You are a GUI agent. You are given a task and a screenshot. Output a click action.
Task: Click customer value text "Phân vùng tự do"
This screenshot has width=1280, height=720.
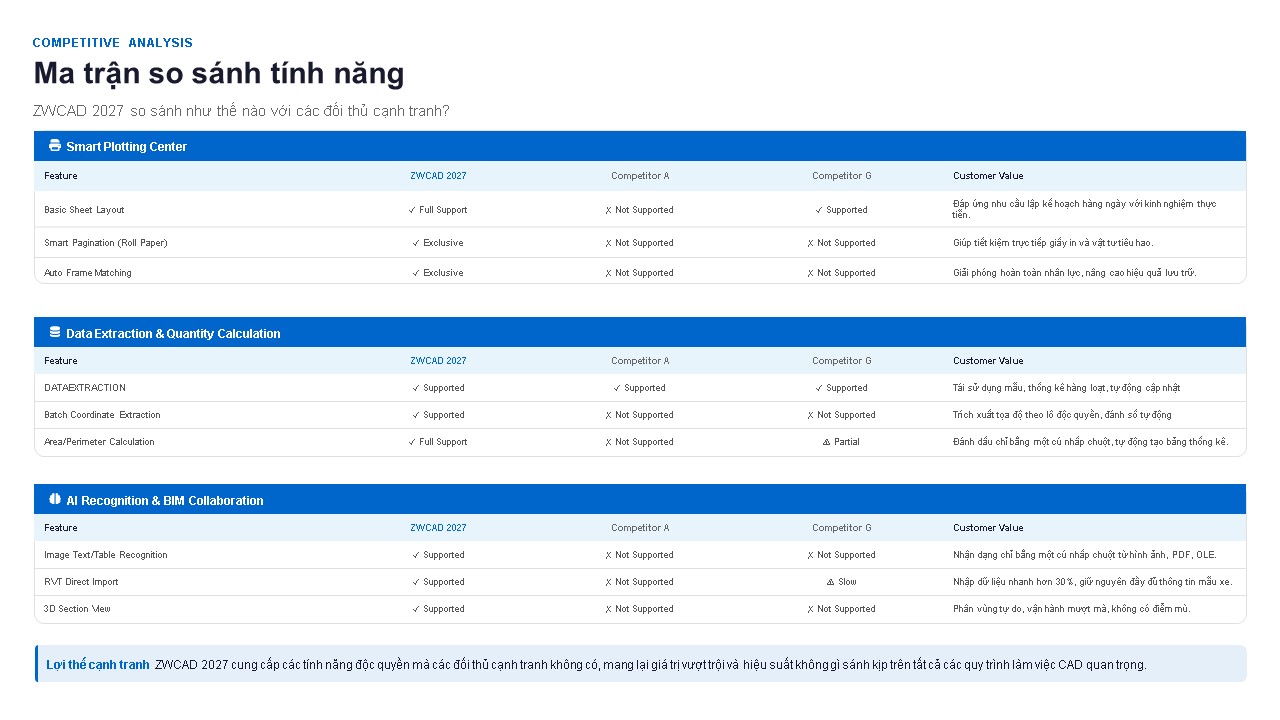pos(1072,609)
